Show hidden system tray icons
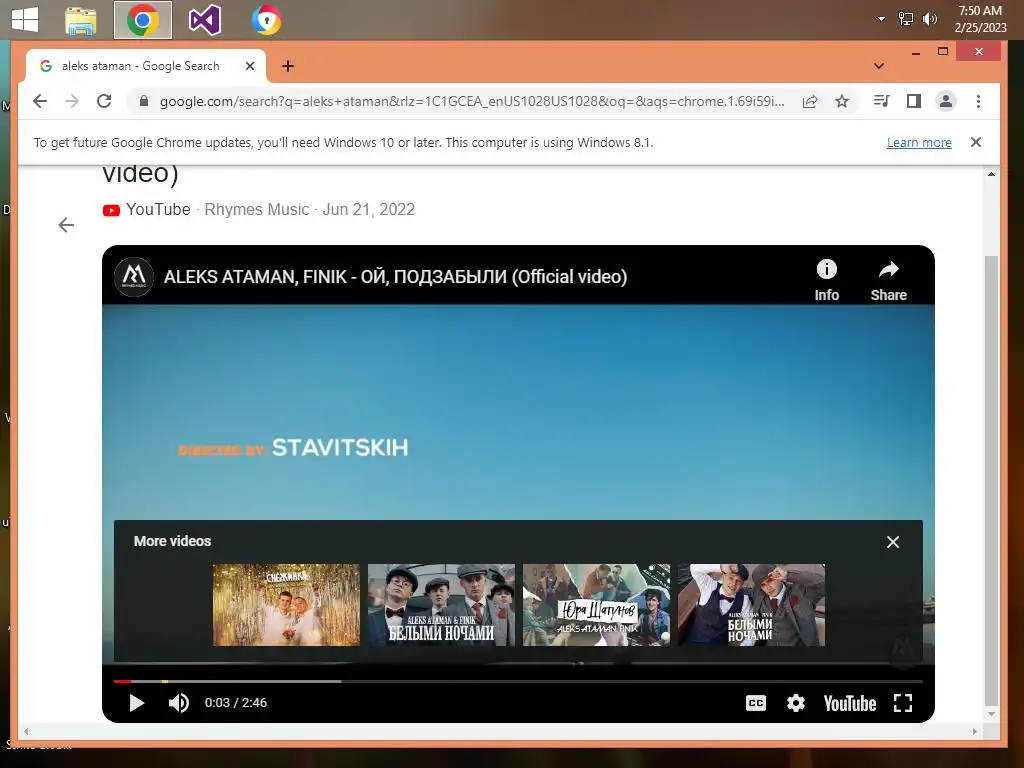 882,19
